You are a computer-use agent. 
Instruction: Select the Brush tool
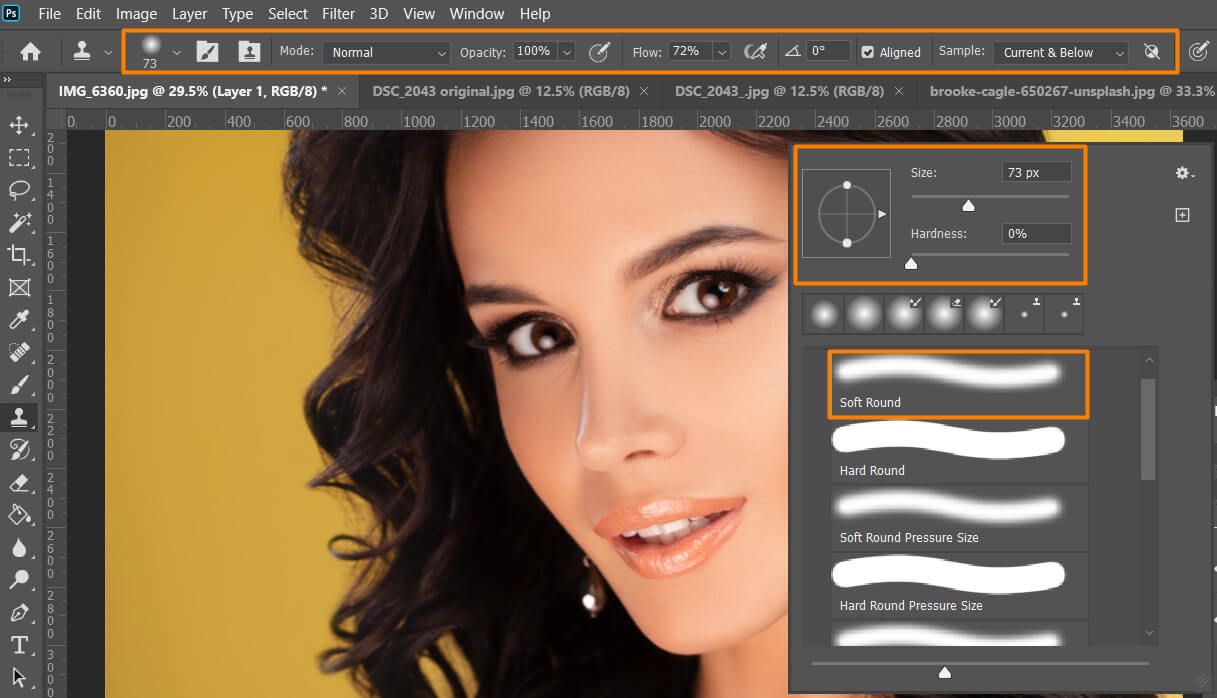[21, 384]
